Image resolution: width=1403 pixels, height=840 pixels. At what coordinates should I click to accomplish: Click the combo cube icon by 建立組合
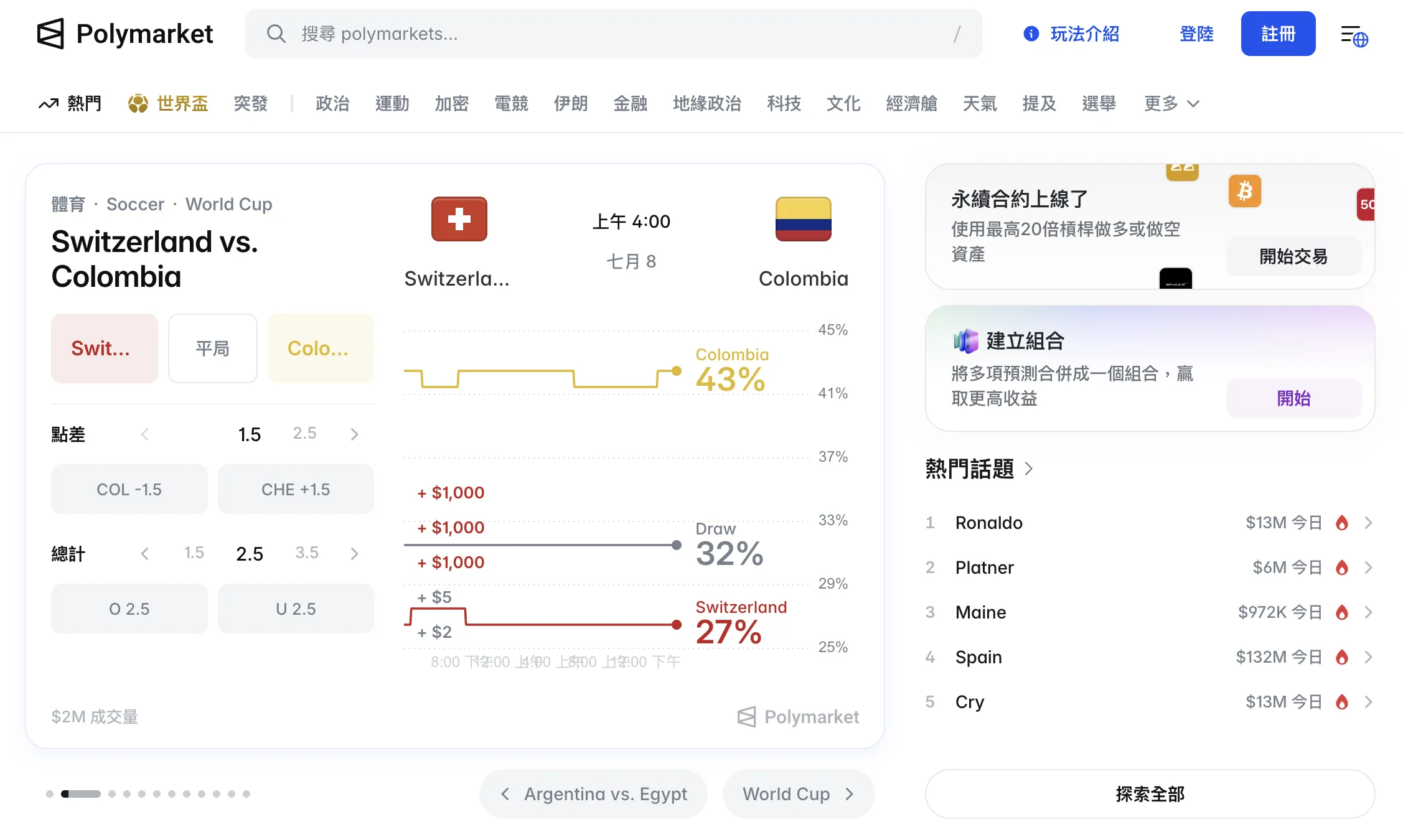[966, 341]
